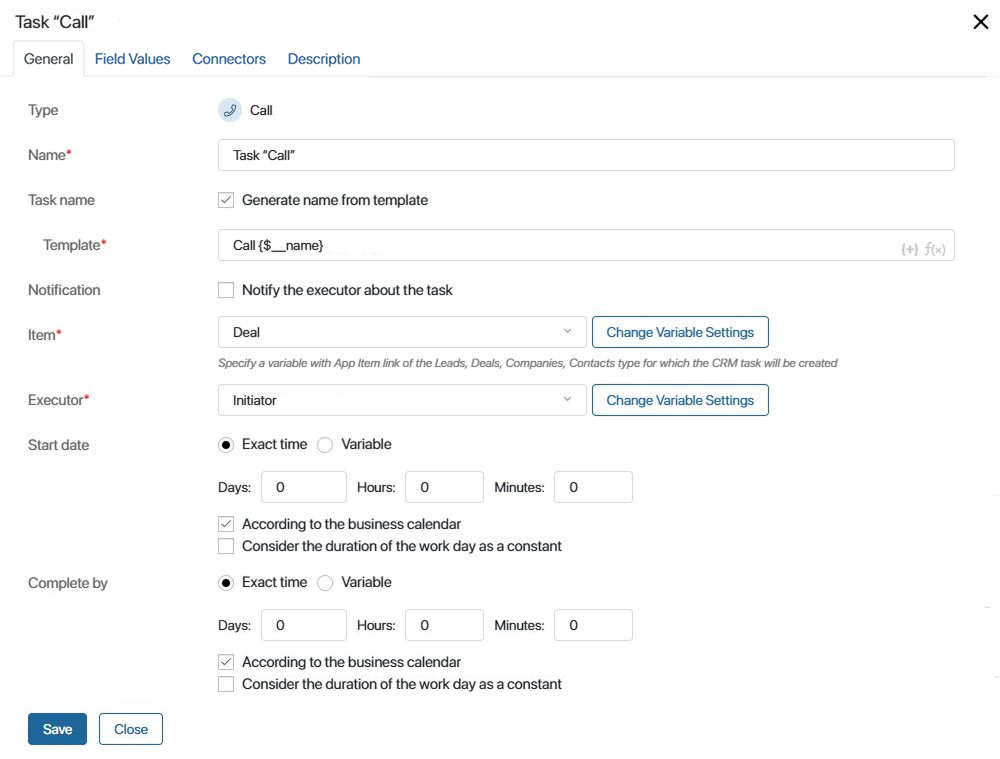Image resolution: width=1000 pixels, height=759 pixels.
Task: Insert variable via {+} icon in Template
Action: (909, 249)
